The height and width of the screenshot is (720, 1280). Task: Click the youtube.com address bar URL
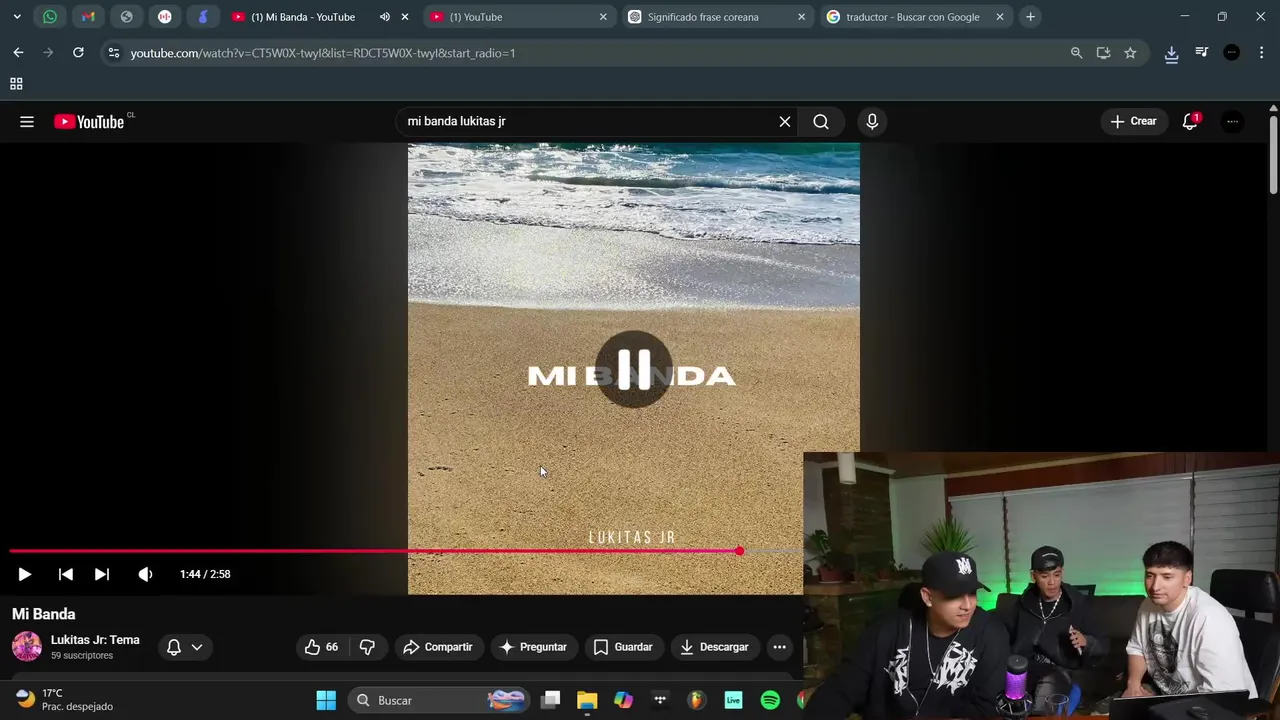point(323,53)
